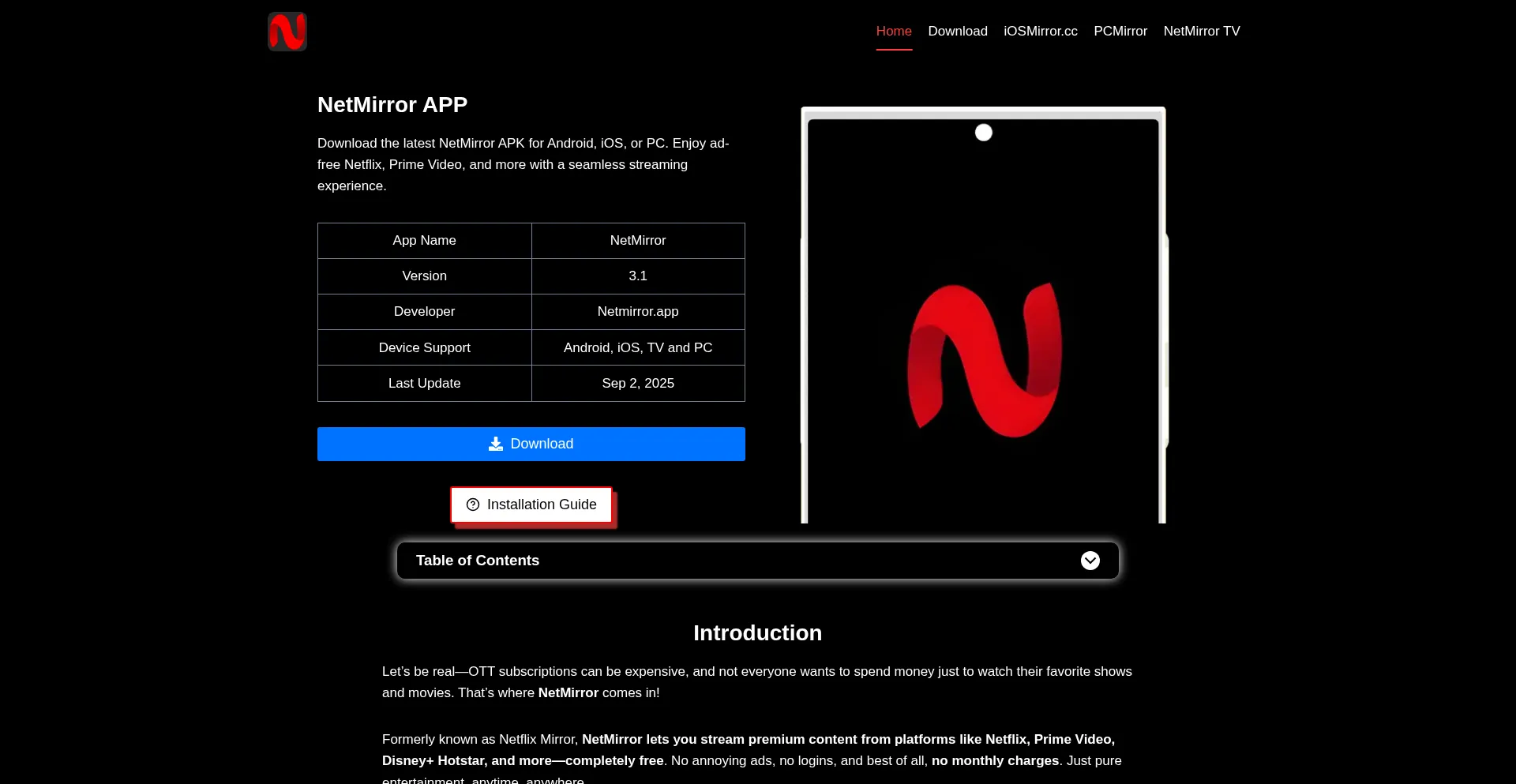
Task: Open the NetMirror TV navigation link
Action: 1201,31
